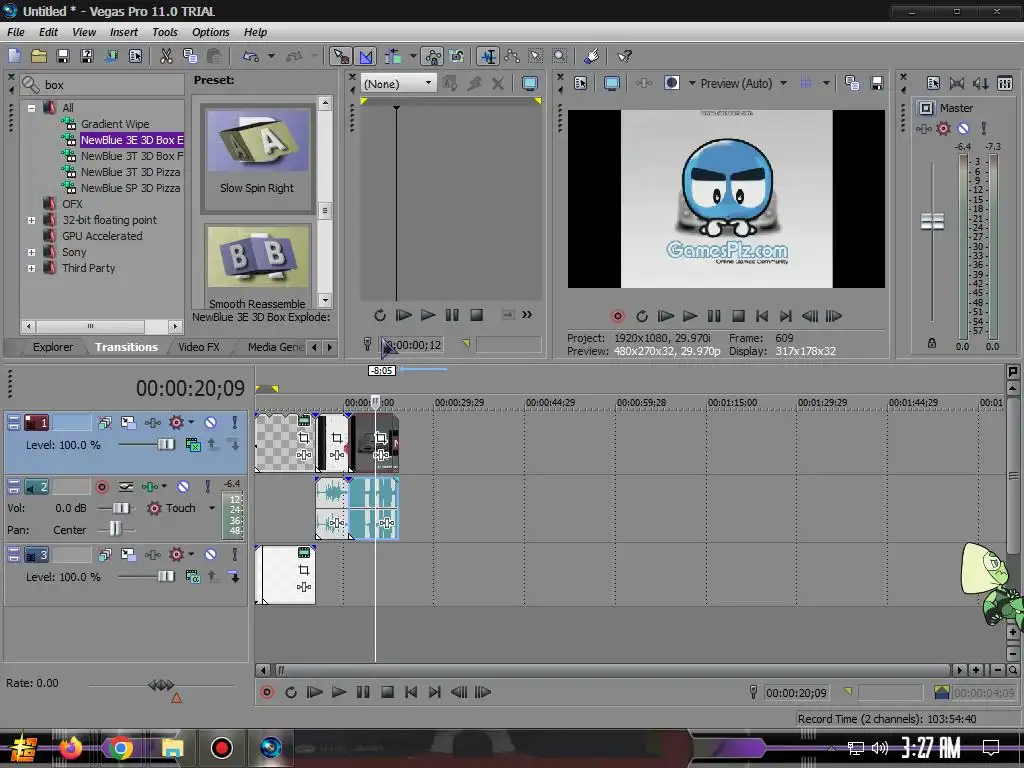Solo video track 1

tap(234, 423)
